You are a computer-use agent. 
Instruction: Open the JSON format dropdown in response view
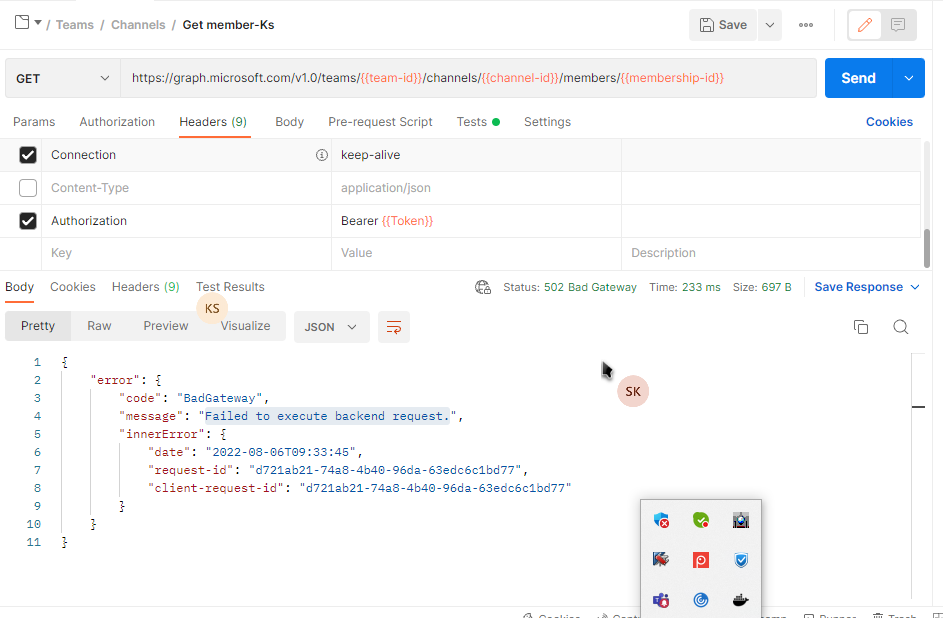click(331, 326)
